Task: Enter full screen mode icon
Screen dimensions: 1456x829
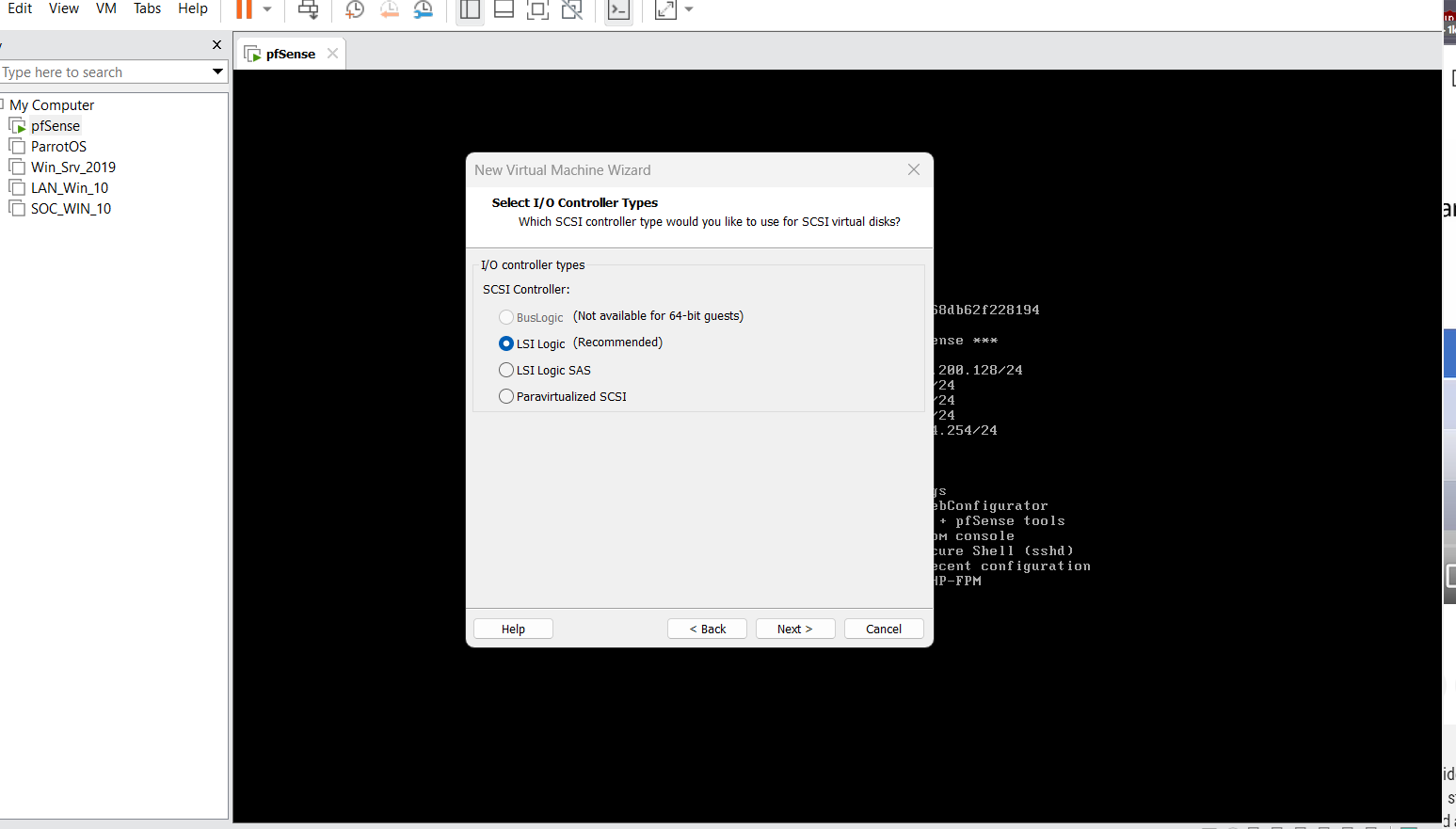Action: pos(537,9)
